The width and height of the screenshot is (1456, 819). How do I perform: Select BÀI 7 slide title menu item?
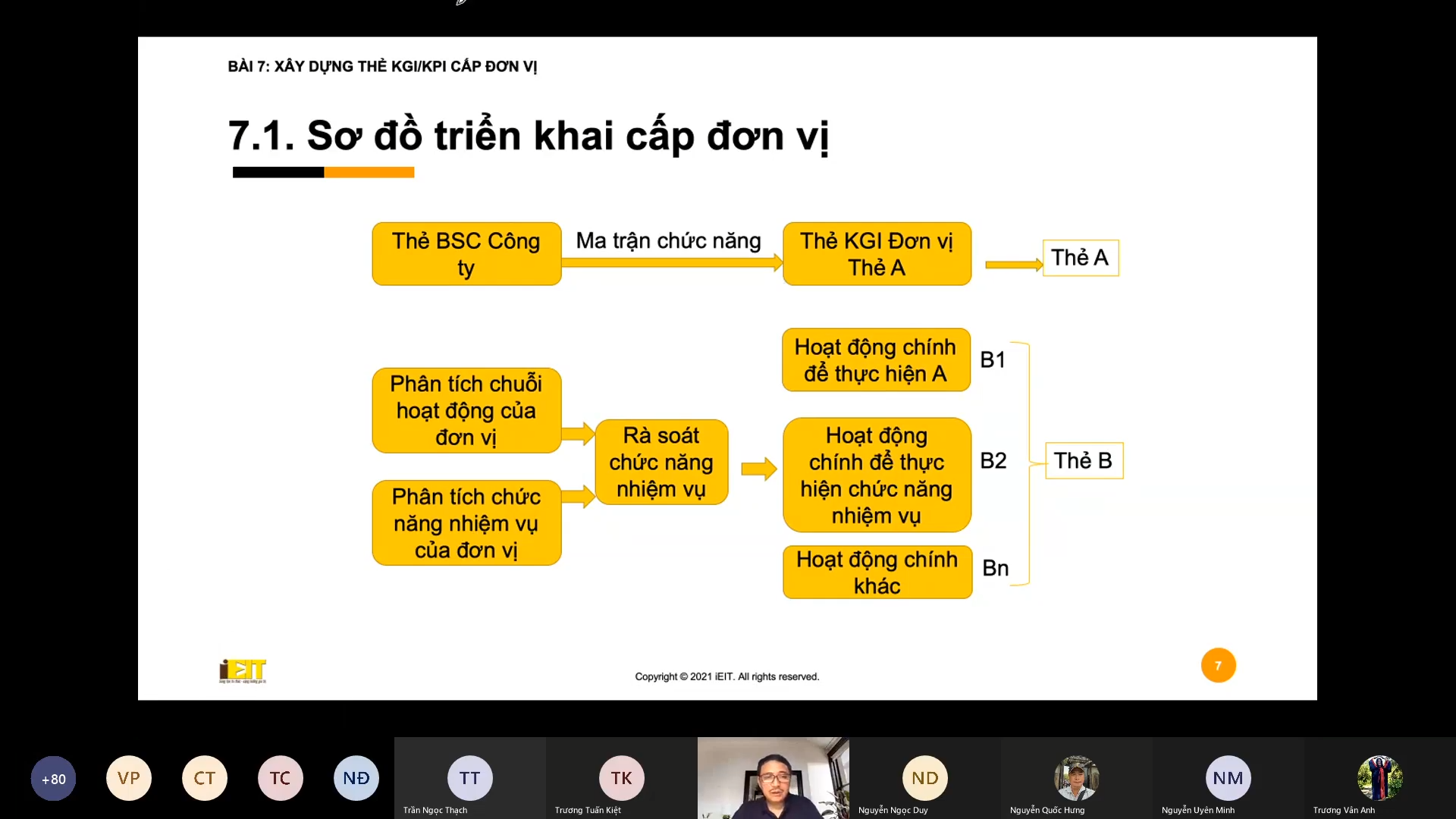383,66
